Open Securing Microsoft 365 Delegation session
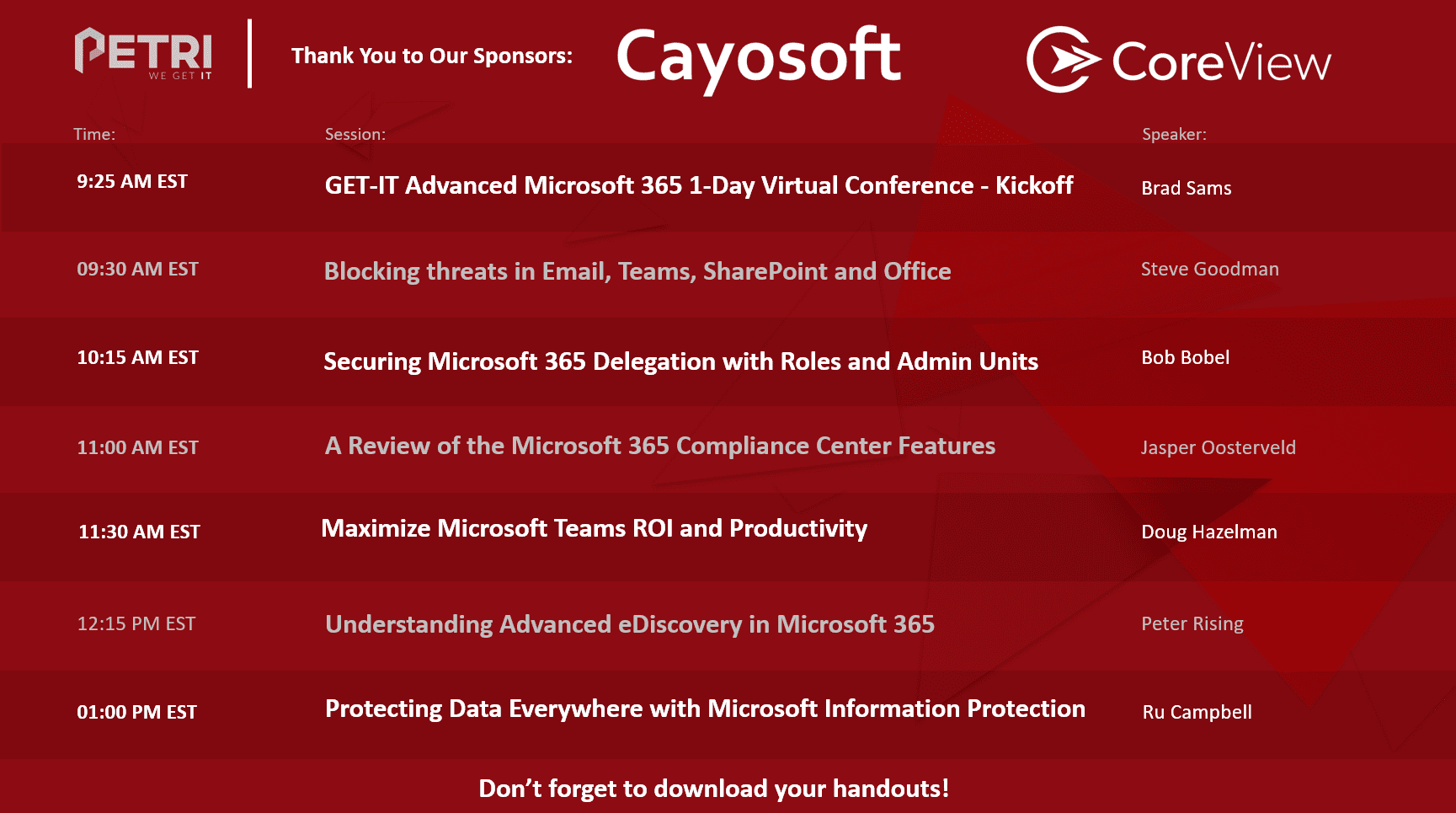The image size is (1456, 813). (x=680, y=361)
